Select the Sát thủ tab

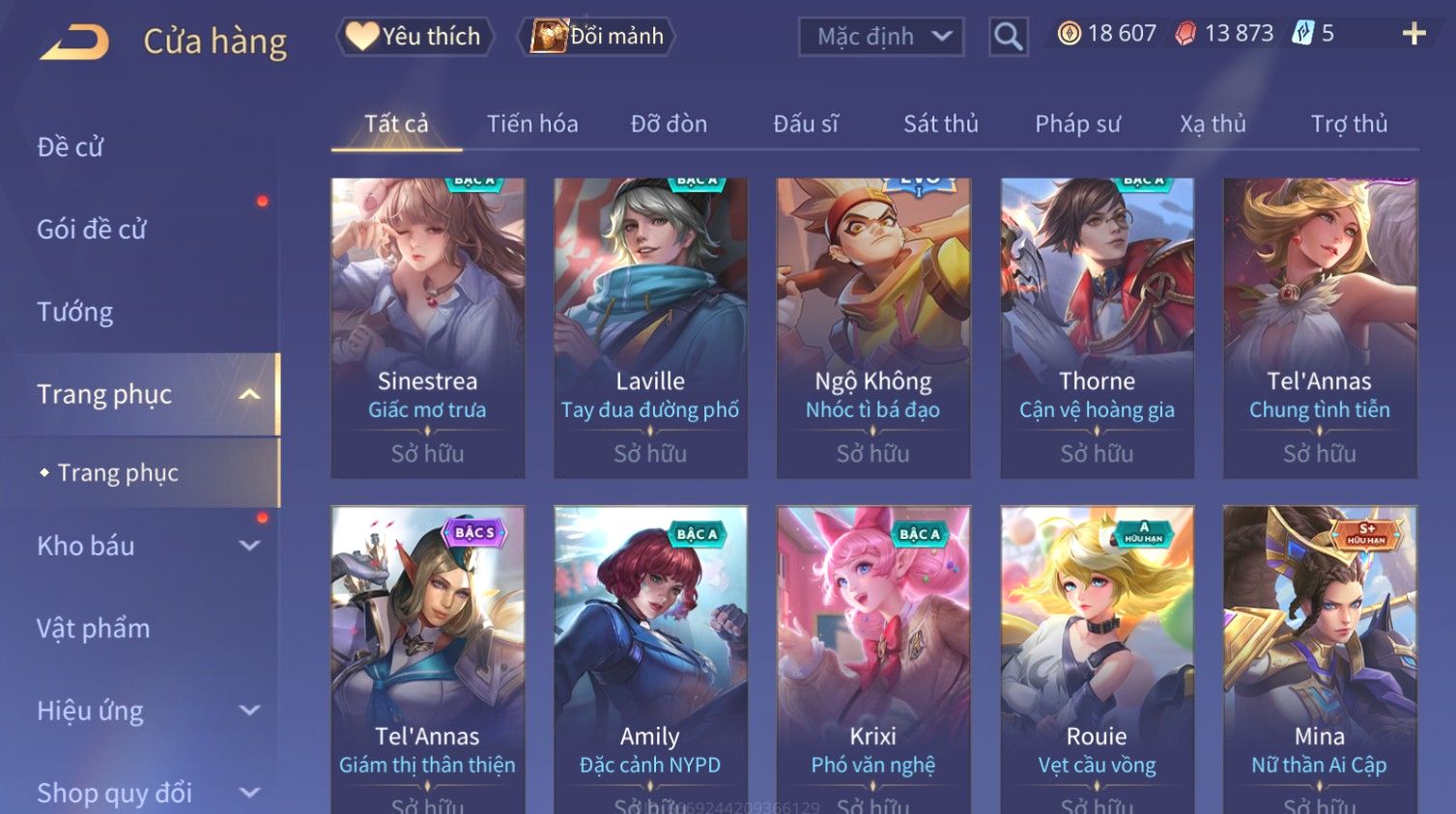[x=941, y=124]
